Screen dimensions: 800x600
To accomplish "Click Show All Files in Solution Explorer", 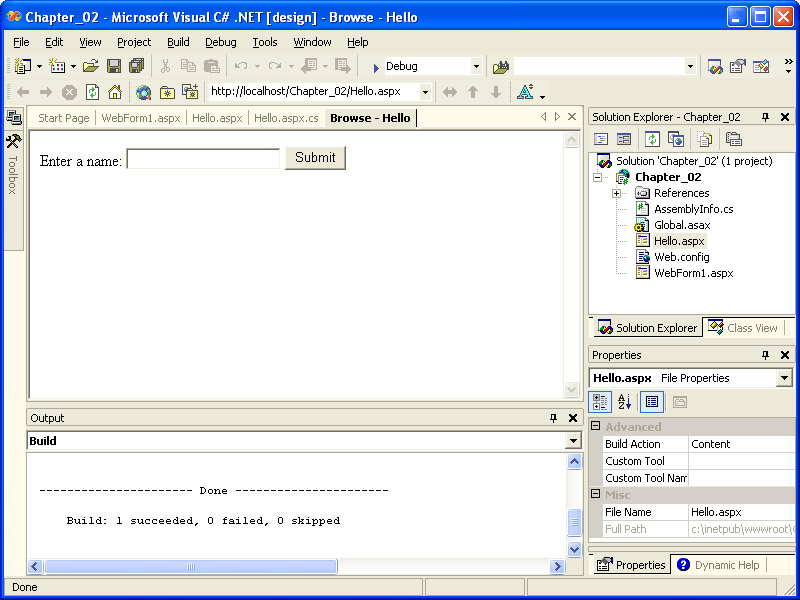I will (702, 139).
